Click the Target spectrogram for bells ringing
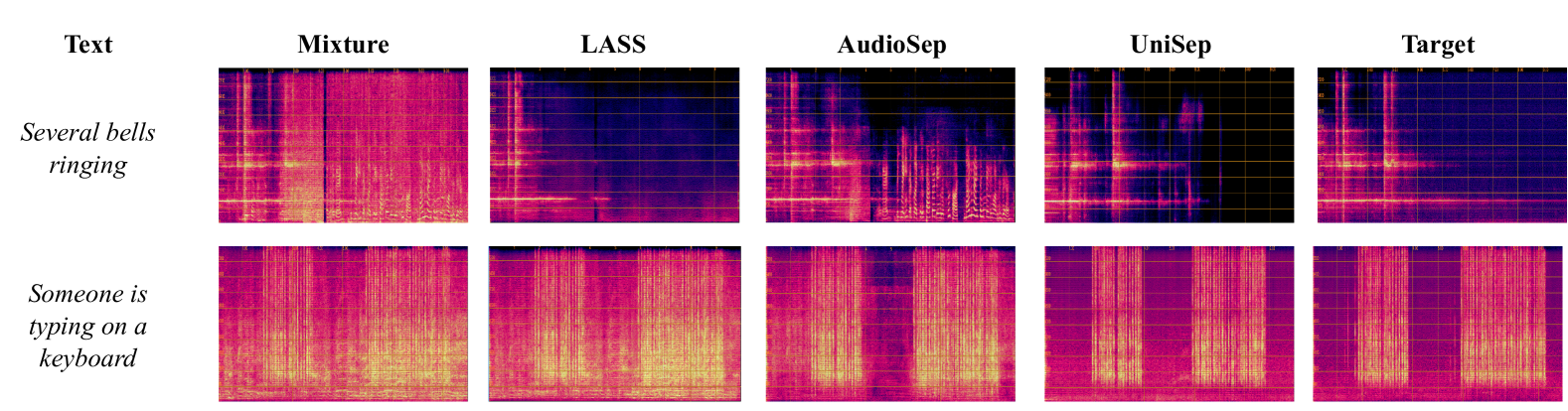This screenshot has width=1568, height=411. 1442,145
